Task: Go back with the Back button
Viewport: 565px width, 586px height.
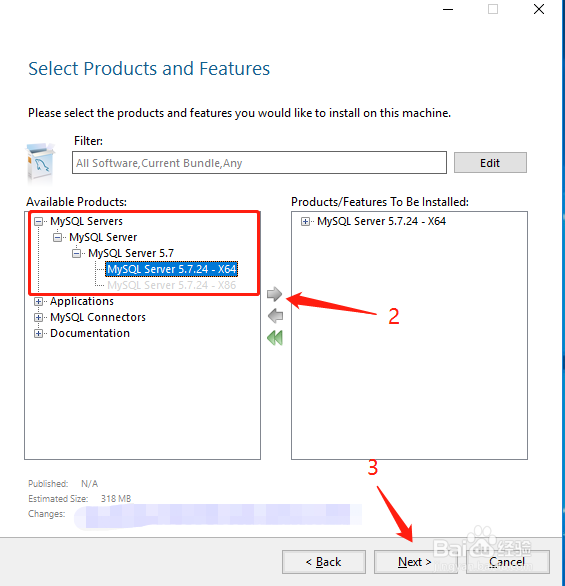Action: click(x=324, y=562)
